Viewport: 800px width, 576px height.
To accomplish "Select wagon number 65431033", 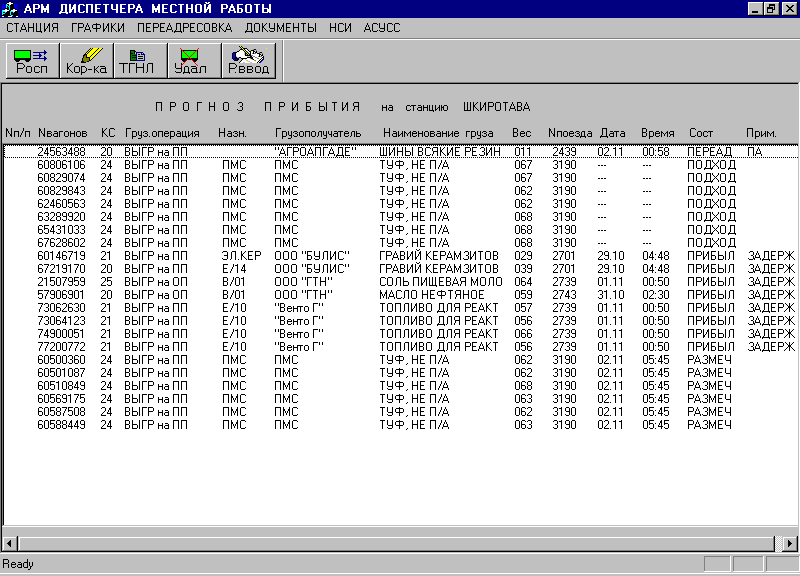I will [x=61, y=230].
